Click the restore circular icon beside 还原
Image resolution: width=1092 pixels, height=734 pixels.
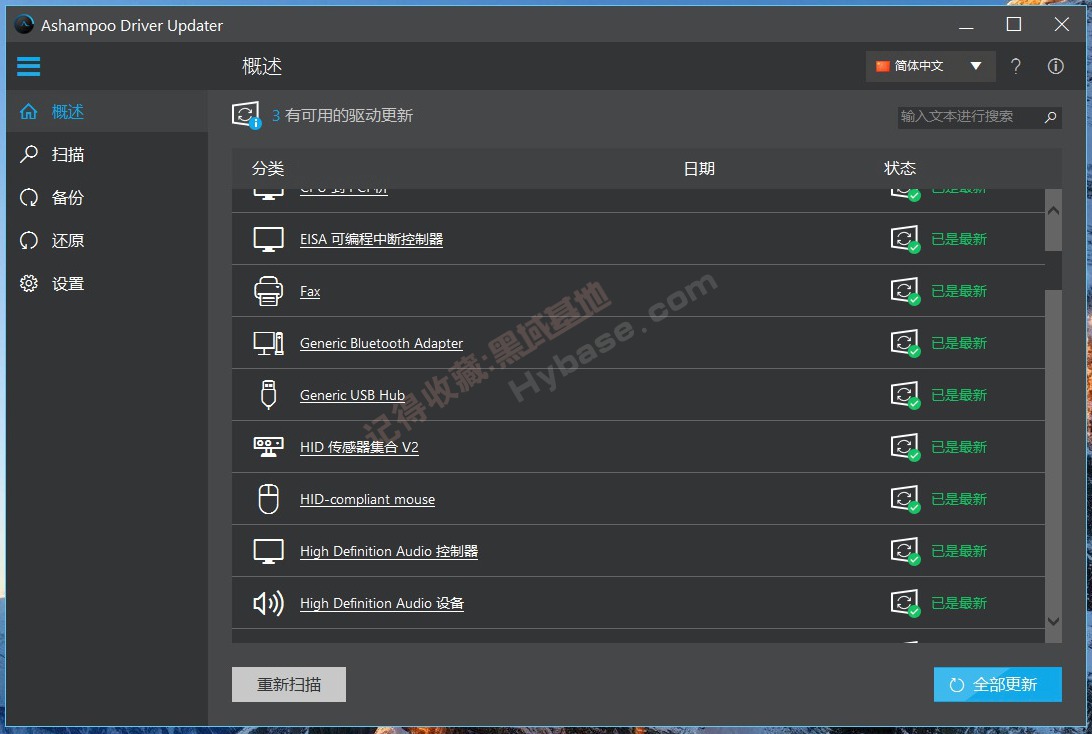click(29, 241)
